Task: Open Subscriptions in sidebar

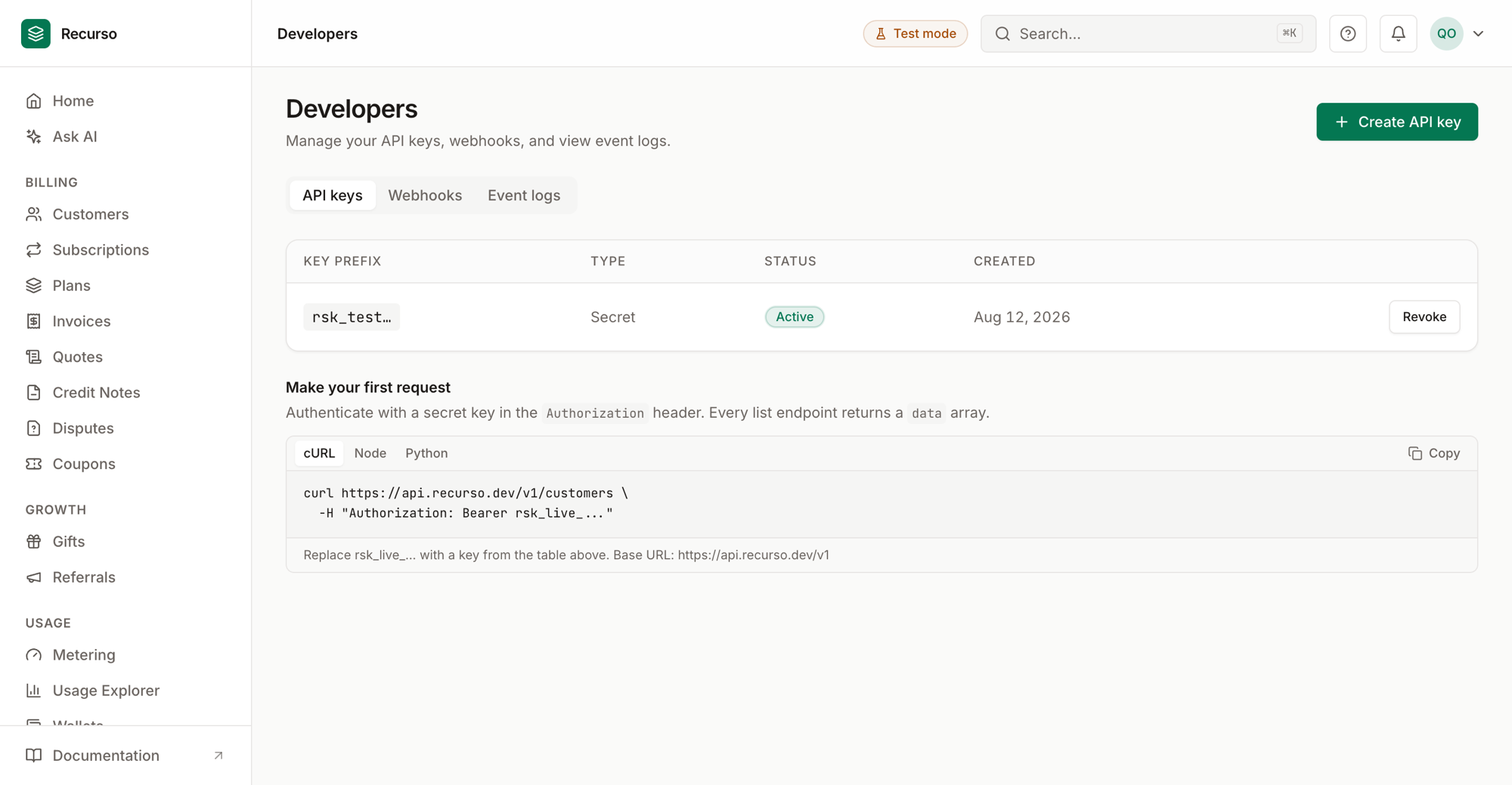Action: (x=101, y=250)
